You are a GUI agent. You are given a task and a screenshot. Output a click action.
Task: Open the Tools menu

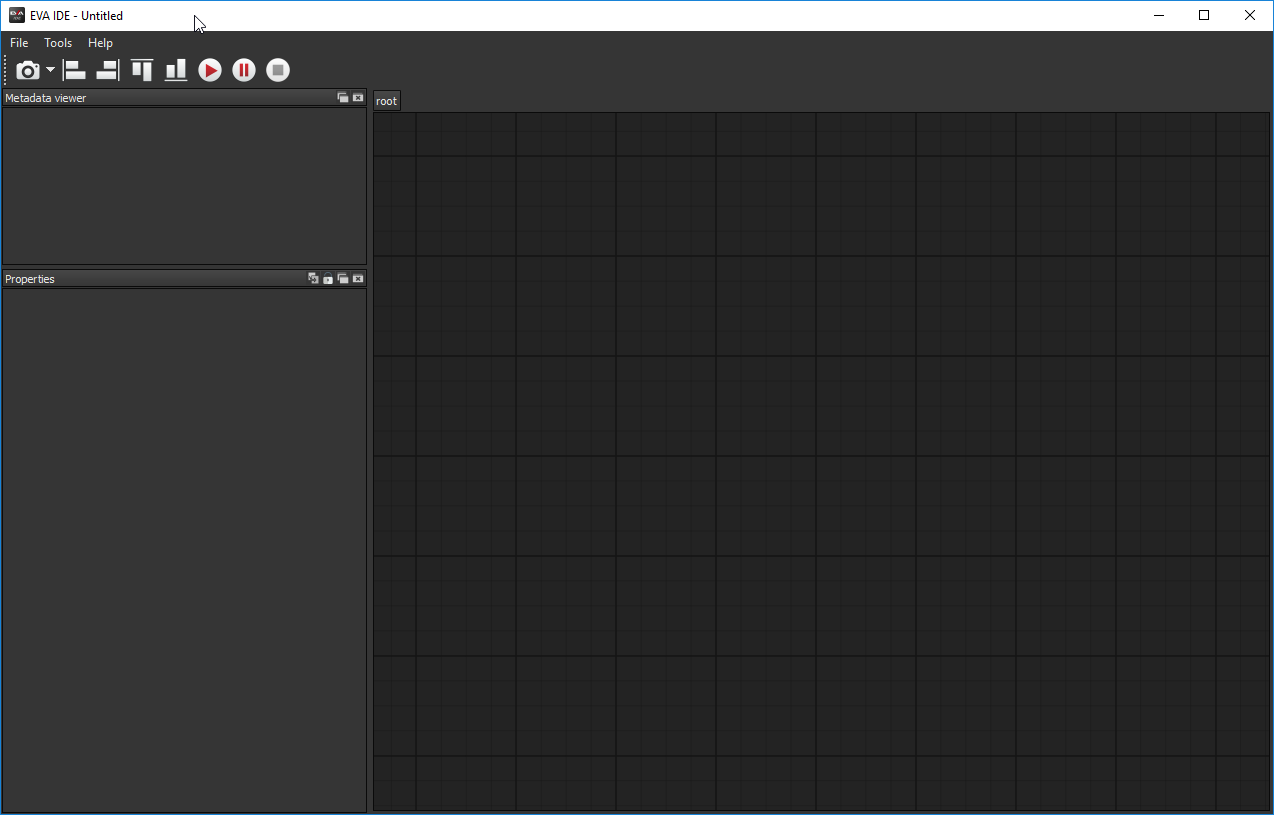57,42
